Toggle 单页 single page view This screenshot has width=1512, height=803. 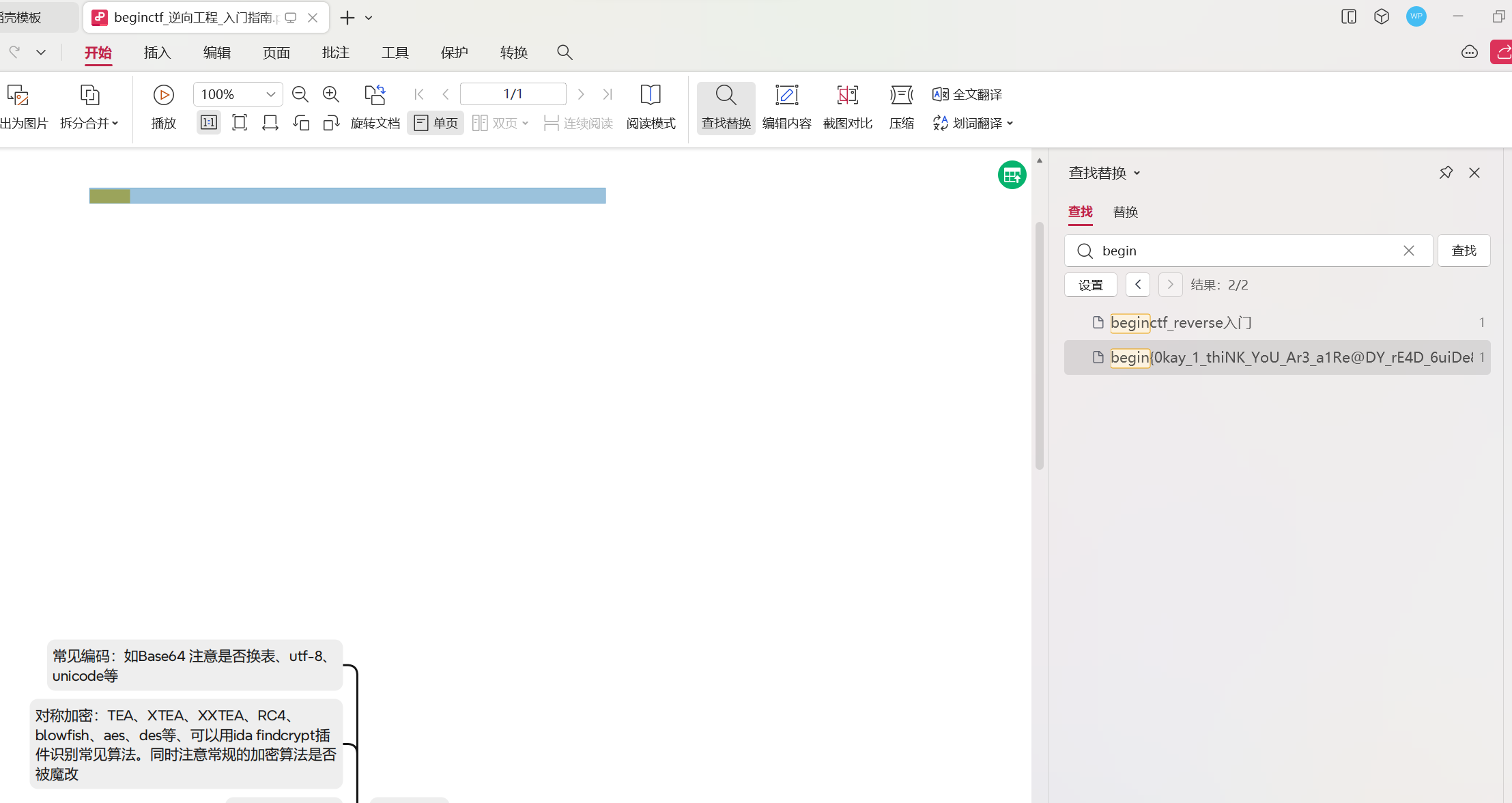click(x=436, y=123)
